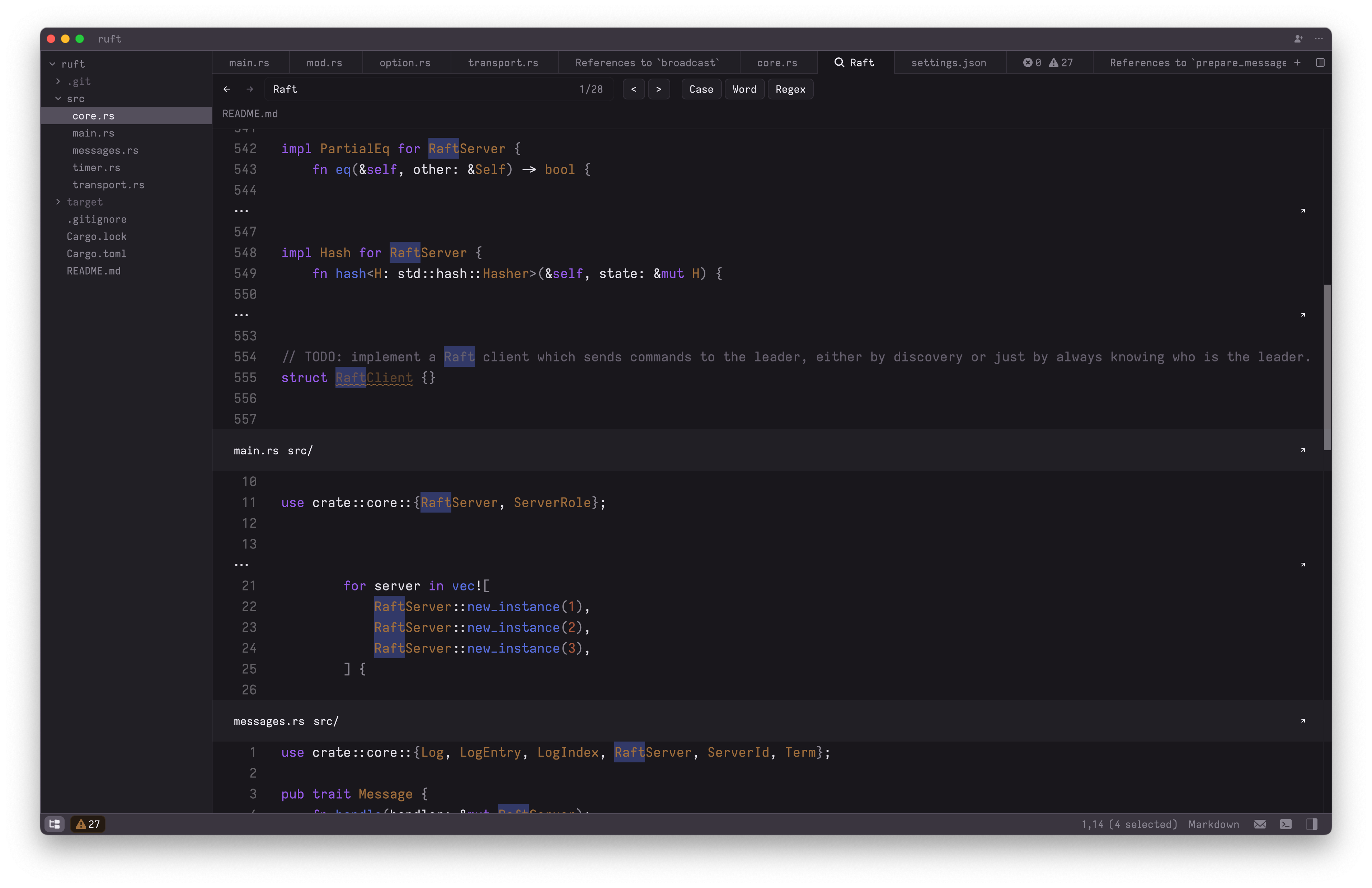Click the 1/28 match counter
The width and height of the screenshot is (1372, 888).
click(x=591, y=89)
